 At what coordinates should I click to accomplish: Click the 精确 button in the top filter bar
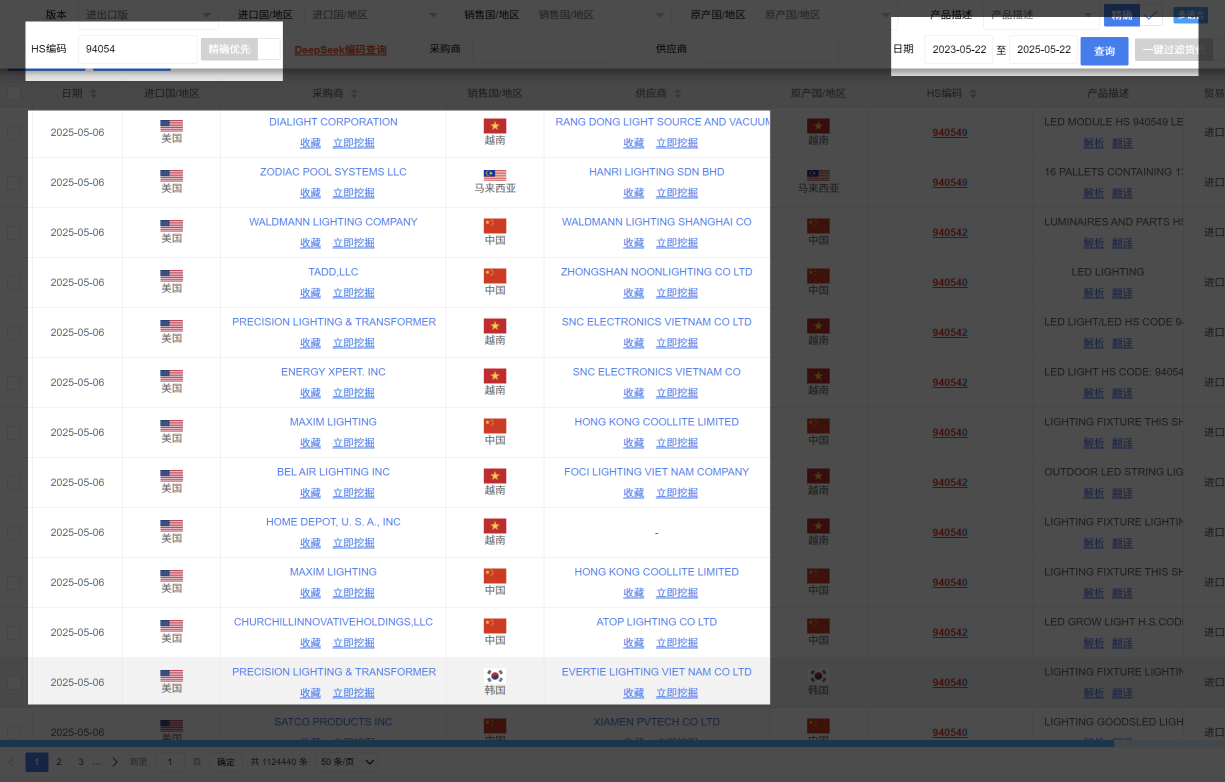pyautogui.click(x=1121, y=15)
